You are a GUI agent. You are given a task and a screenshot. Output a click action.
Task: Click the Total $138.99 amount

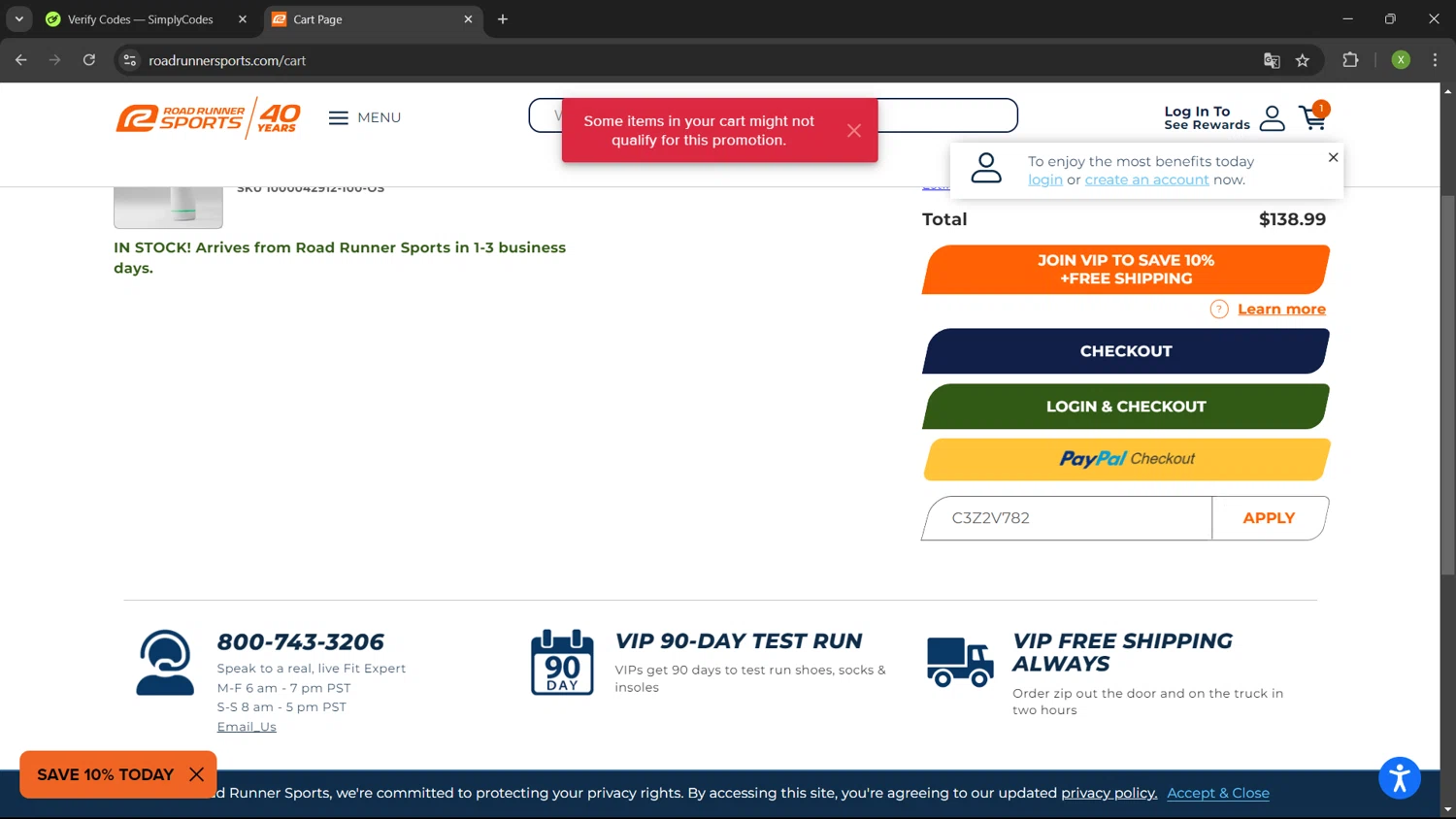1292,219
